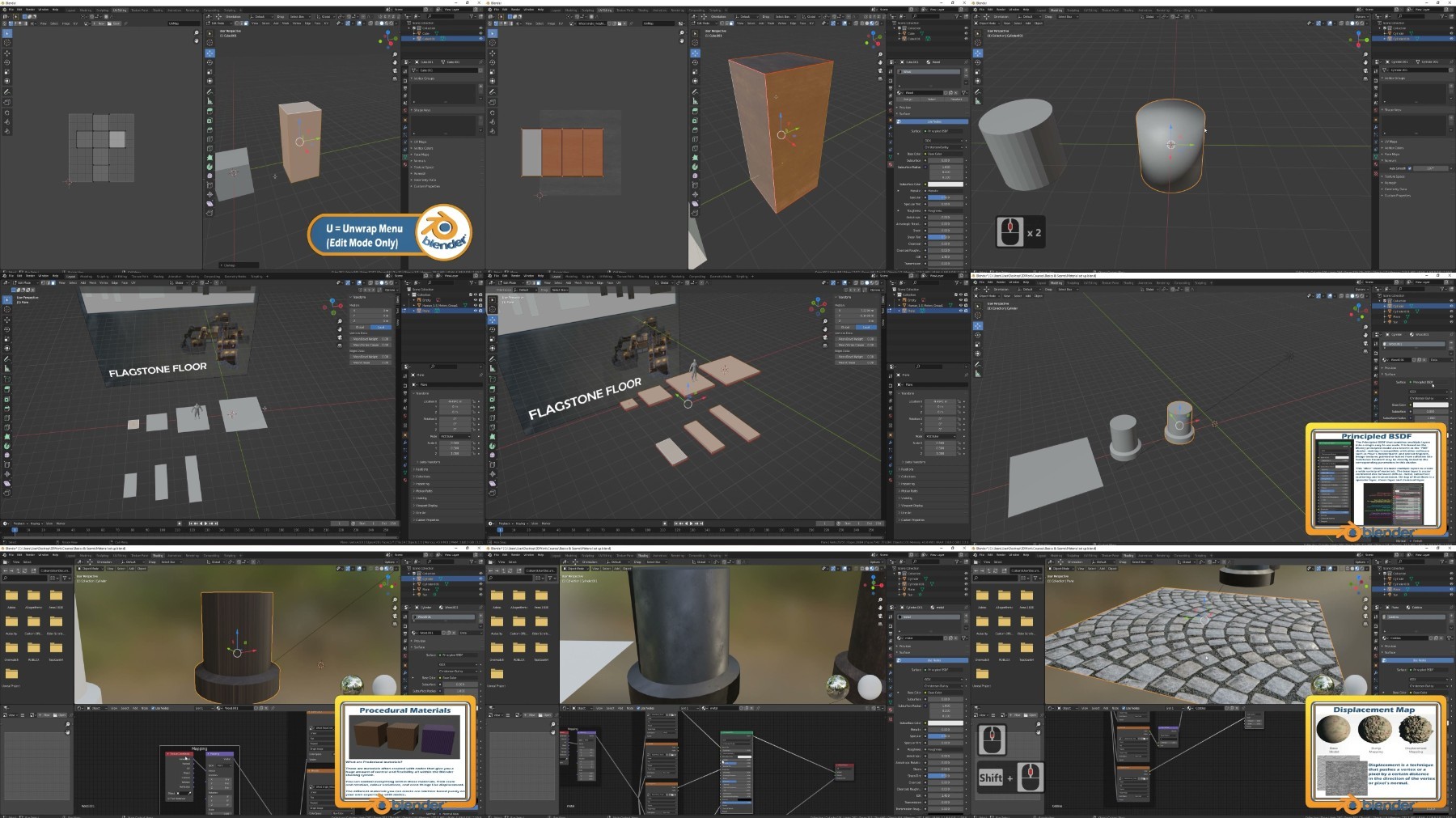Click Assign button in wood box material panel
This screenshot has width=1456, height=818.
click(909, 100)
